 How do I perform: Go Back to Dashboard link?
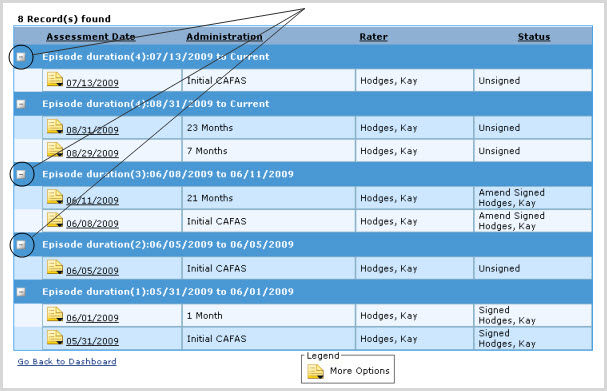[67, 361]
